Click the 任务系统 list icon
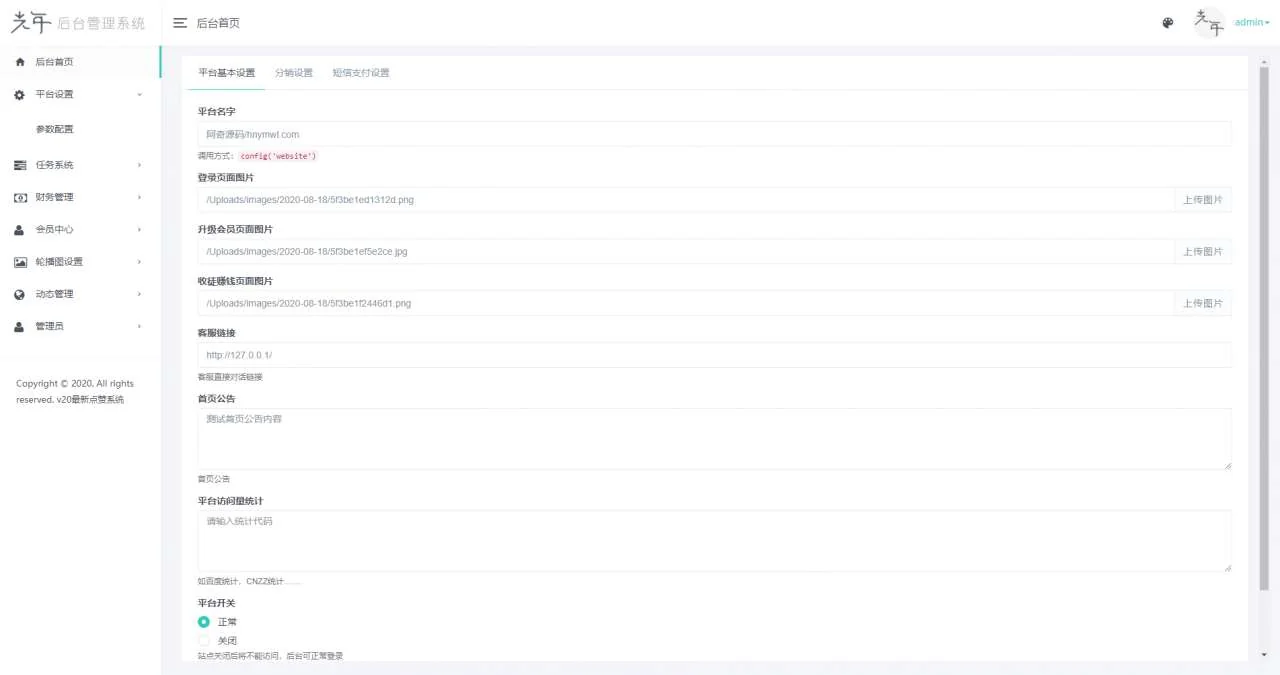Image resolution: width=1280 pixels, height=675 pixels. (x=20, y=165)
